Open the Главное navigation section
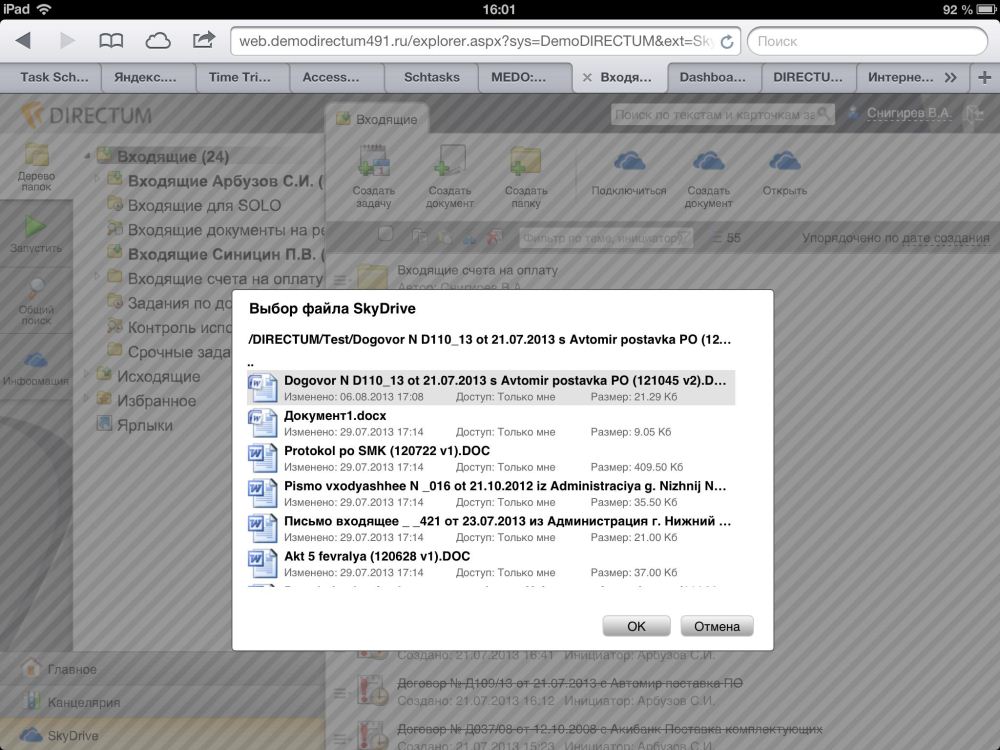 pos(163,669)
